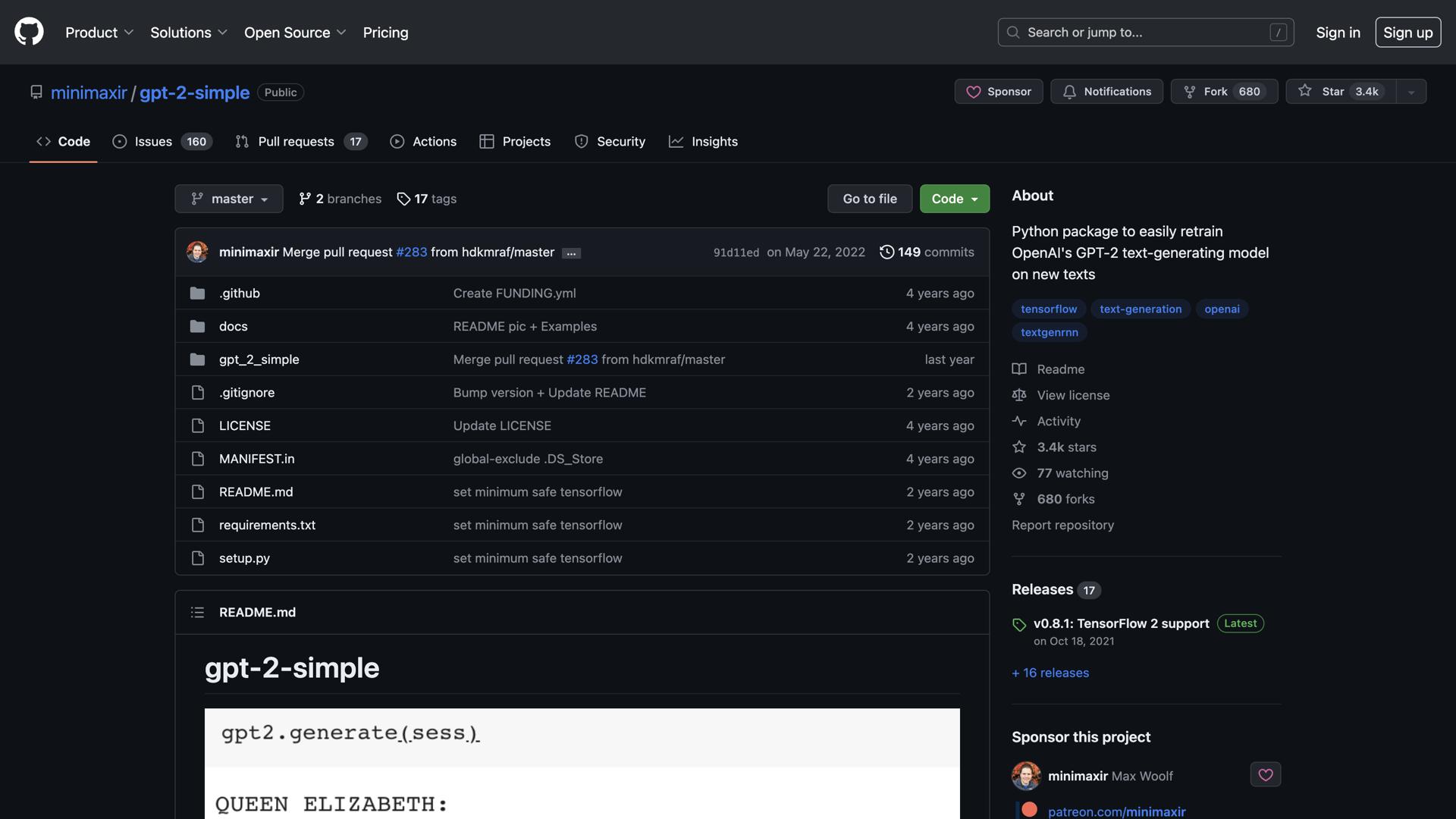Expand the star lists dropdown arrow
The height and width of the screenshot is (819, 1456).
1411,92
